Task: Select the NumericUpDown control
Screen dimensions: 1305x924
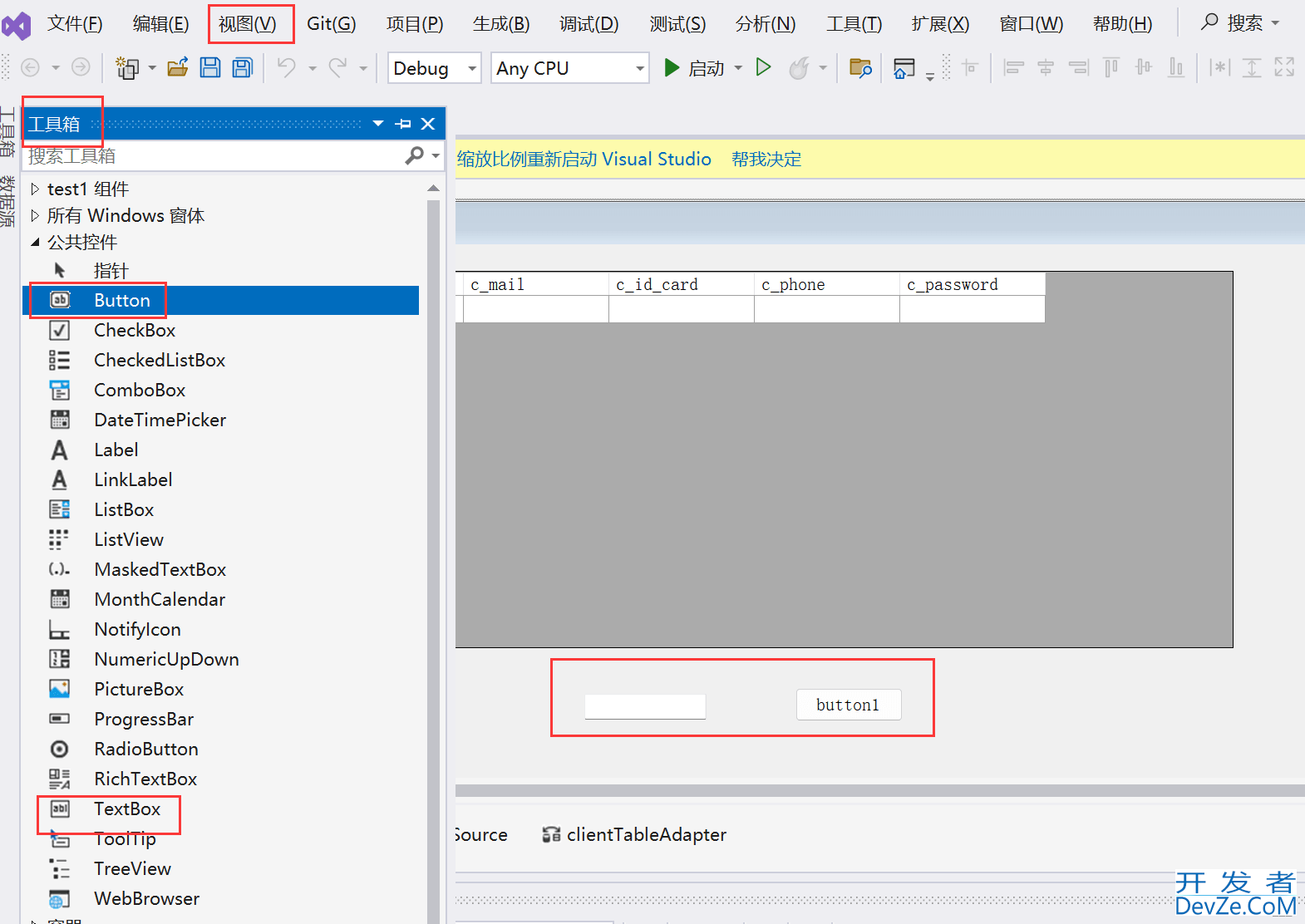Action: pos(220,659)
